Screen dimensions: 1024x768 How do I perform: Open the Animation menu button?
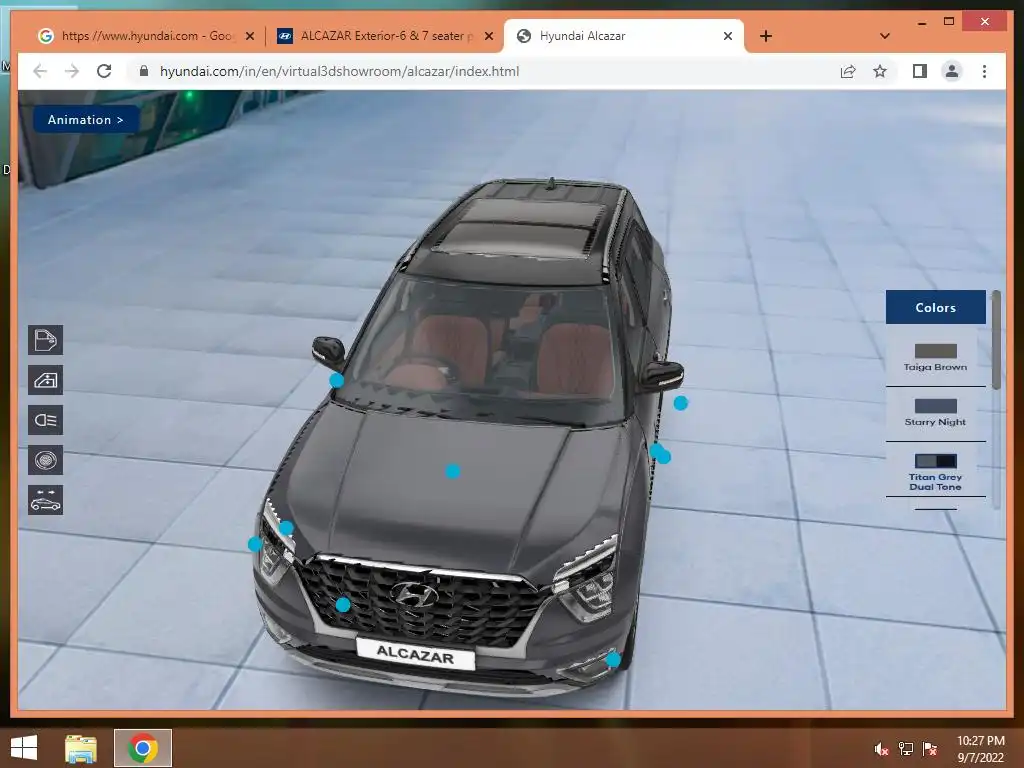86,120
